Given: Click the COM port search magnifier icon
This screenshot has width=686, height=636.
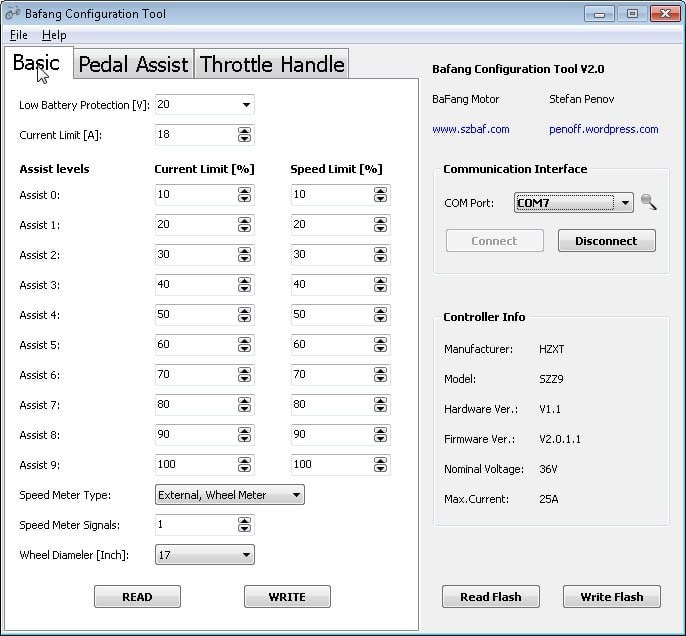Looking at the screenshot, I should [x=648, y=202].
